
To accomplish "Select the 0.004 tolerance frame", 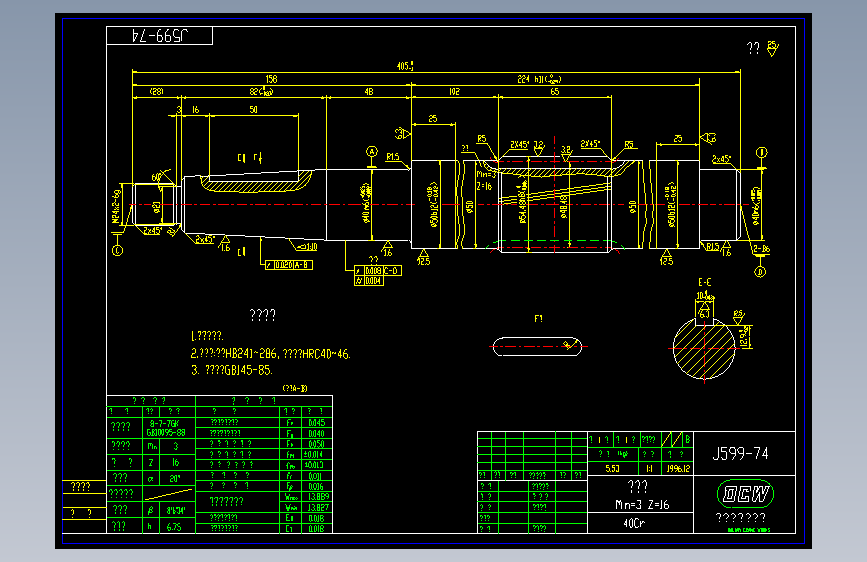I will coord(368,280).
